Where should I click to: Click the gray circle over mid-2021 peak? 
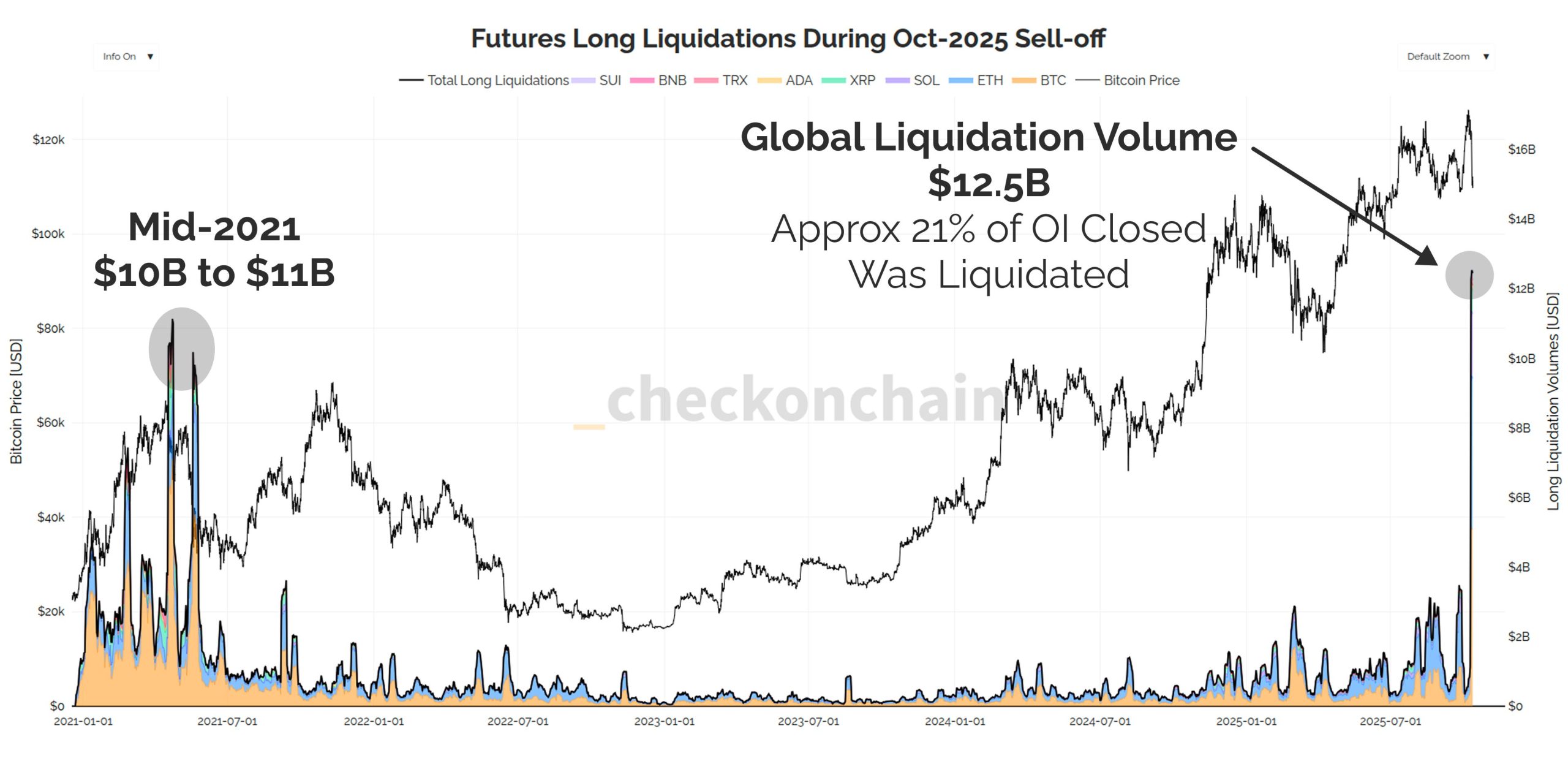181,349
